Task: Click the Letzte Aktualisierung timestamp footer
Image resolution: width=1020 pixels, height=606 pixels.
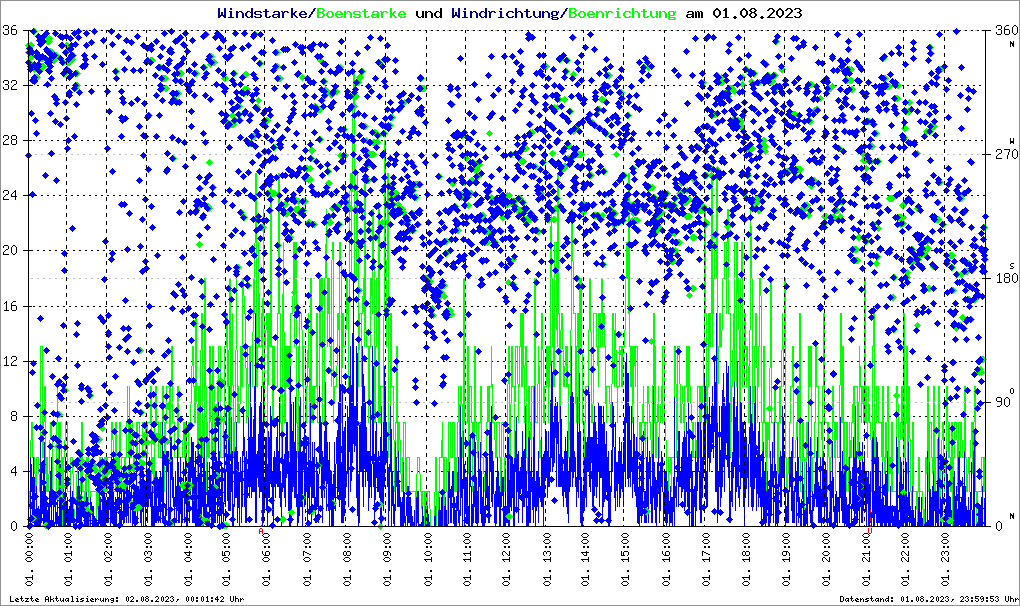Action: pos(127,599)
